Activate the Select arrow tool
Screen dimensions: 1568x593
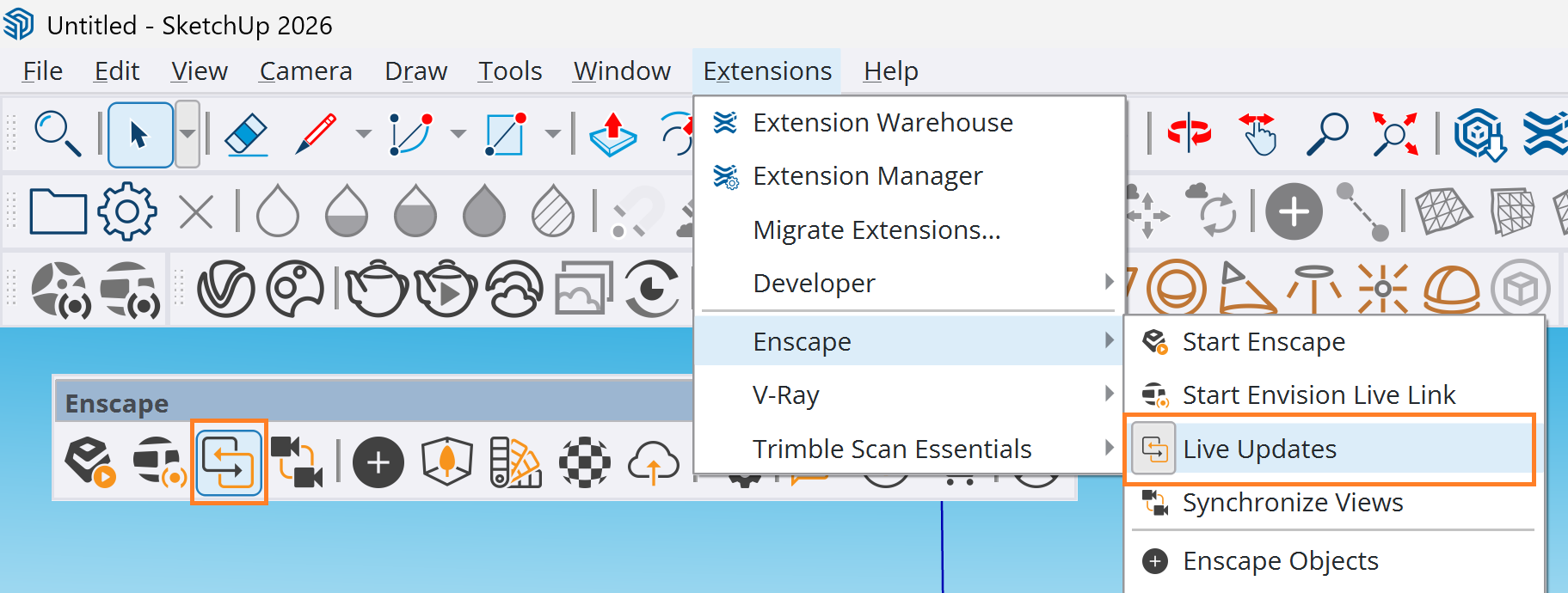point(140,134)
